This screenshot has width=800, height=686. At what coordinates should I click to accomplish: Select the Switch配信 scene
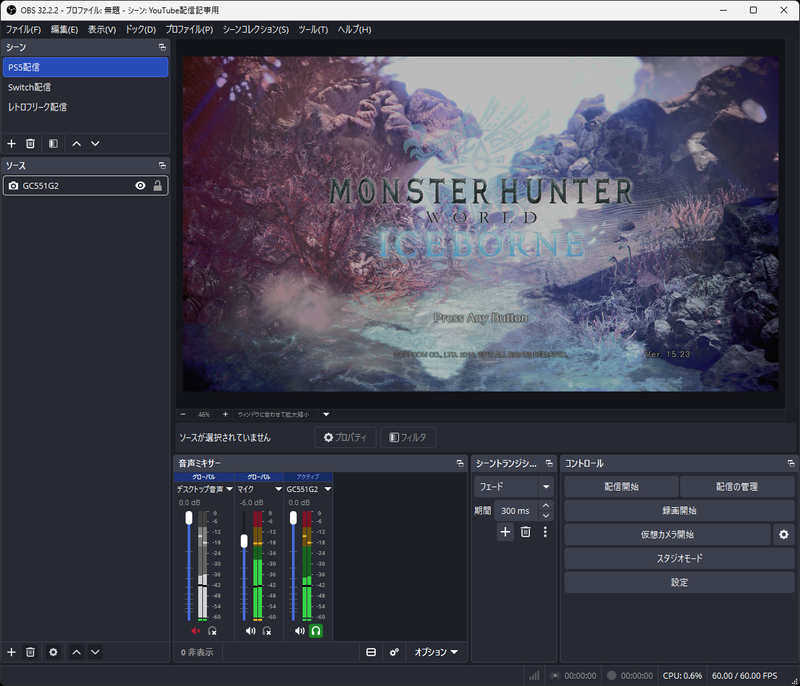point(85,87)
